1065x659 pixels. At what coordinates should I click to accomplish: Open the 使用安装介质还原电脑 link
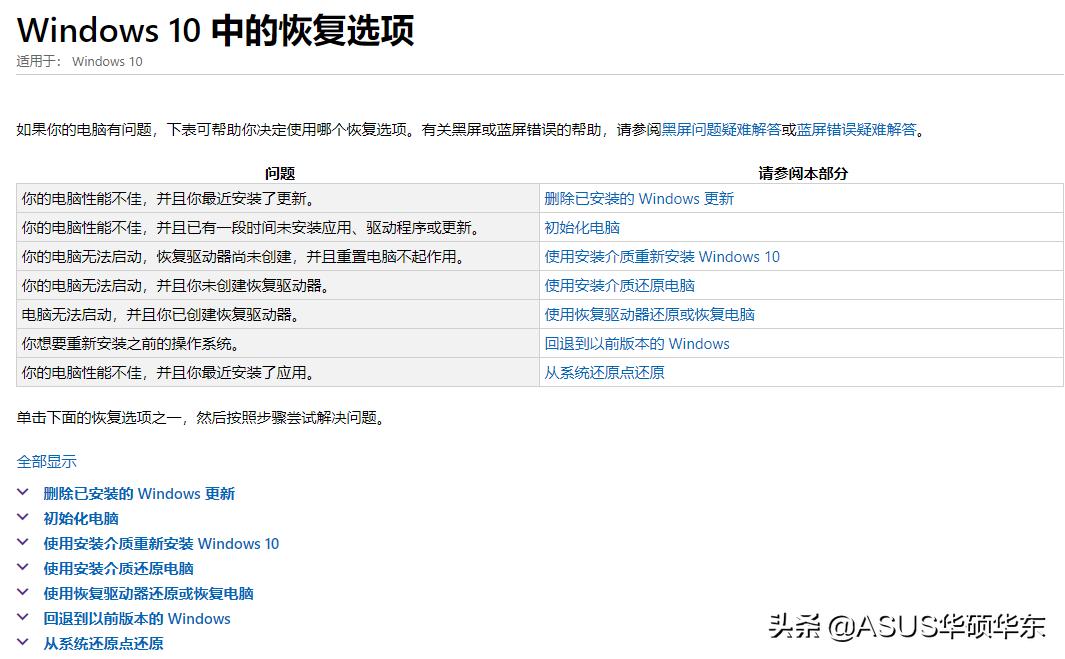click(x=618, y=285)
